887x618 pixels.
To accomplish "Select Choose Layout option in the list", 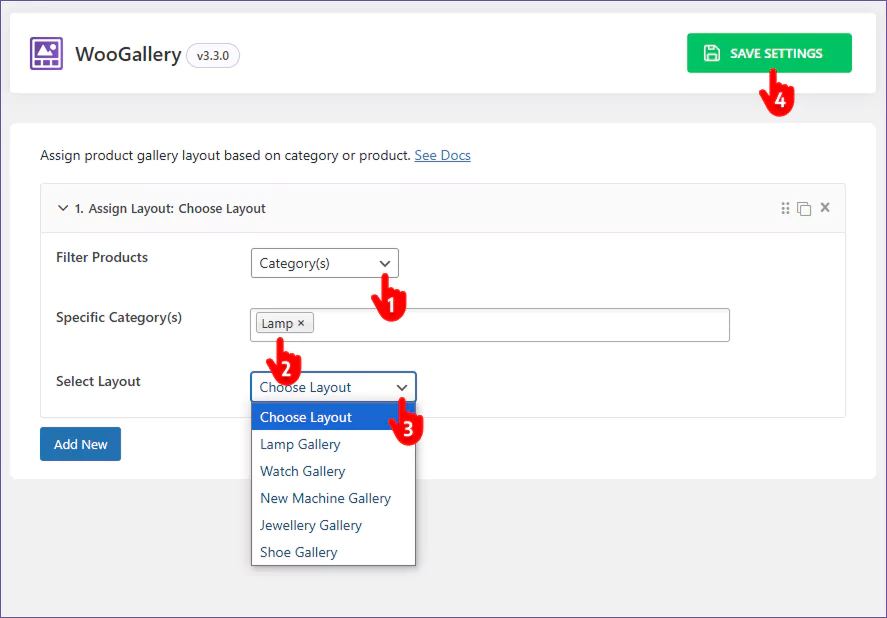I will [333, 417].
